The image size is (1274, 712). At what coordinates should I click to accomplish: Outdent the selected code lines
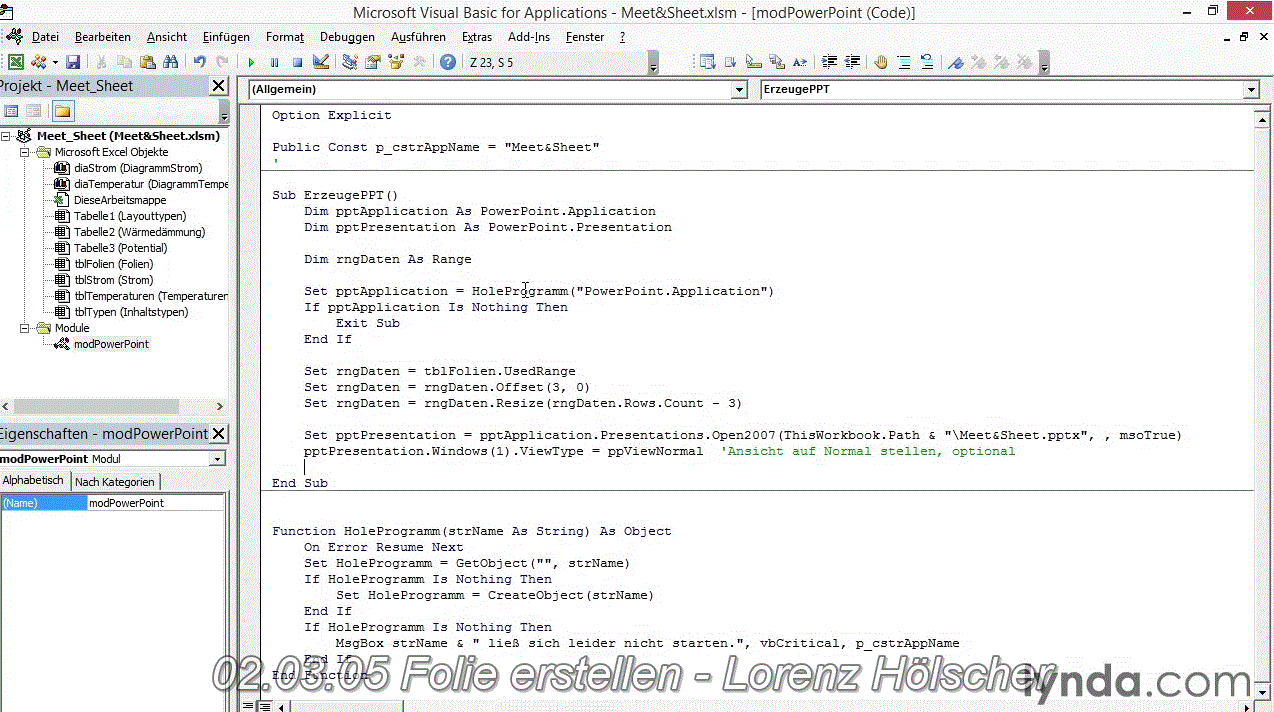[853, 62]
